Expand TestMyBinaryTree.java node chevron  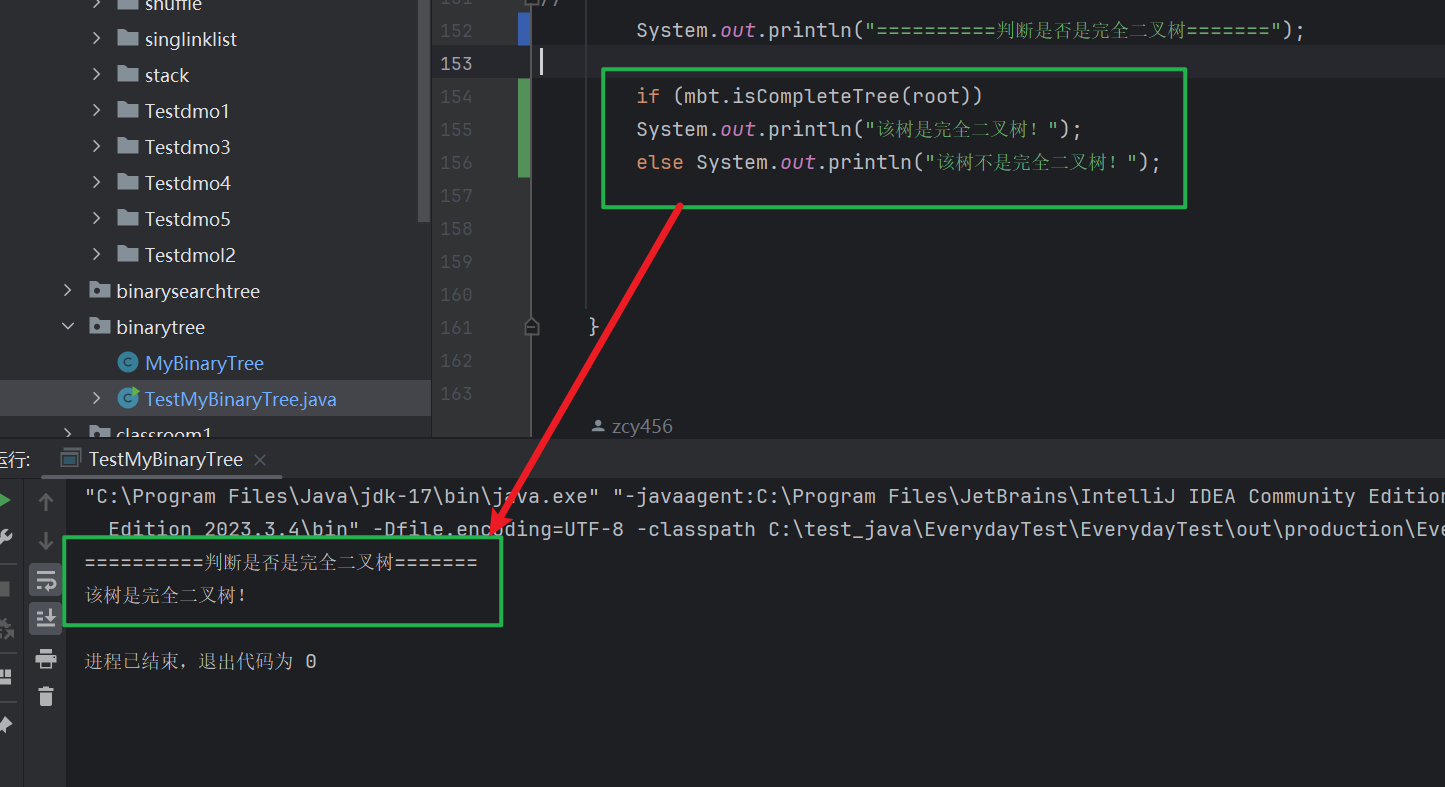click(x=96, y=399)
